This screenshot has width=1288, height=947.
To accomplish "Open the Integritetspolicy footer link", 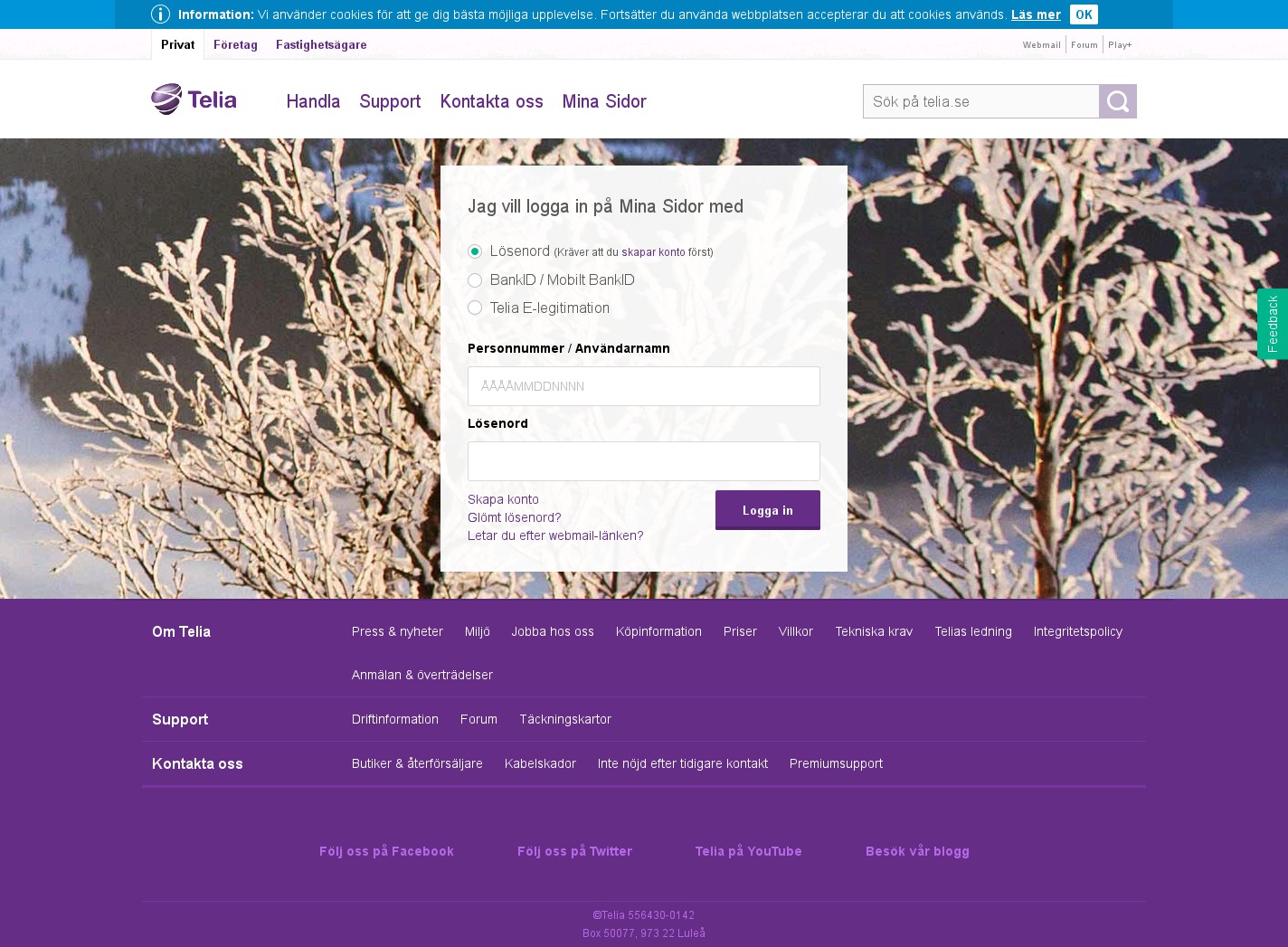I will click(1078, 631).
